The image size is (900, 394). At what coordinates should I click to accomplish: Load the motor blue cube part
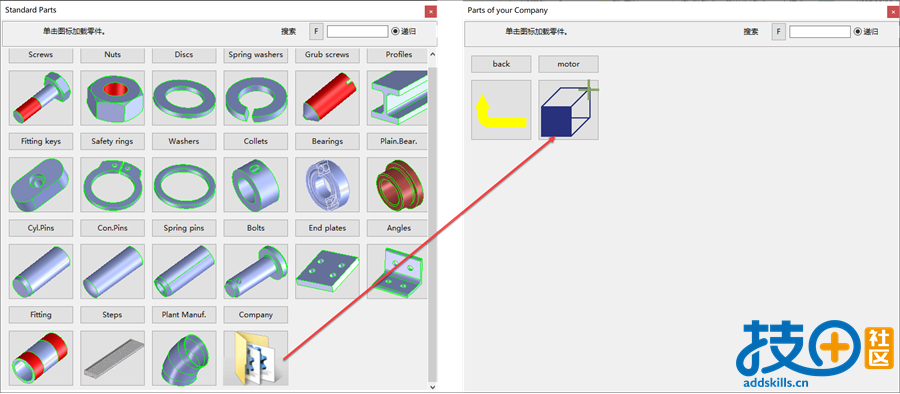coord(568,110)
